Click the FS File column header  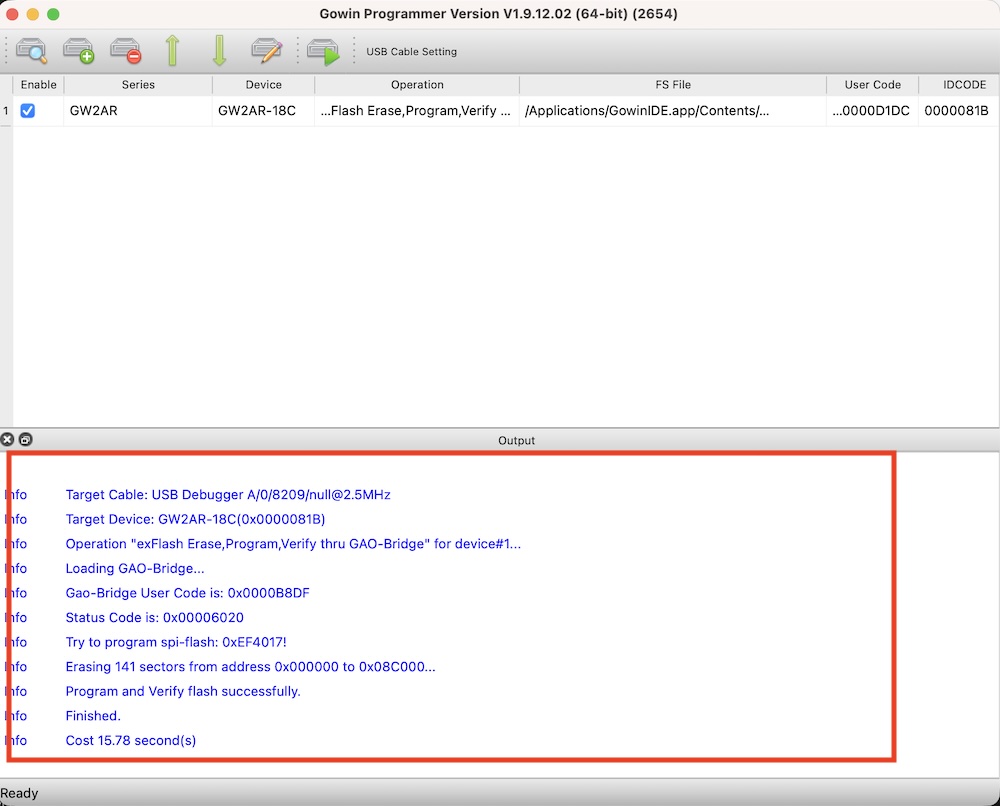tap(672, 85)
